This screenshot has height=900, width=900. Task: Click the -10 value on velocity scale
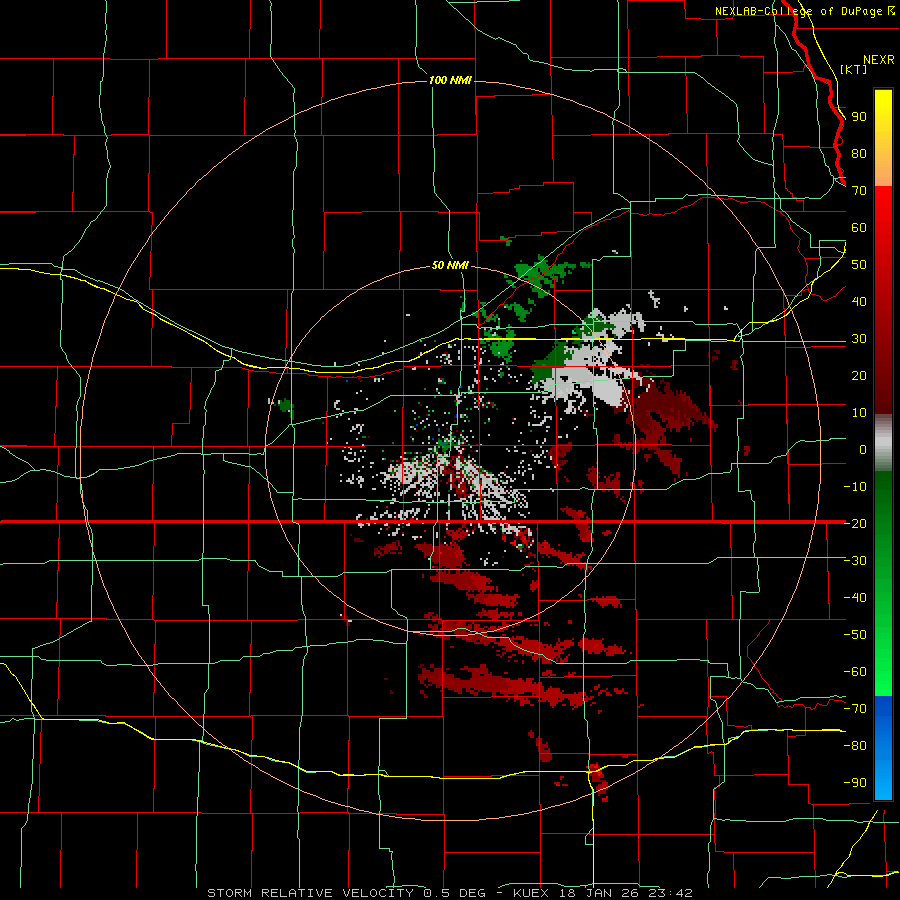855,487
